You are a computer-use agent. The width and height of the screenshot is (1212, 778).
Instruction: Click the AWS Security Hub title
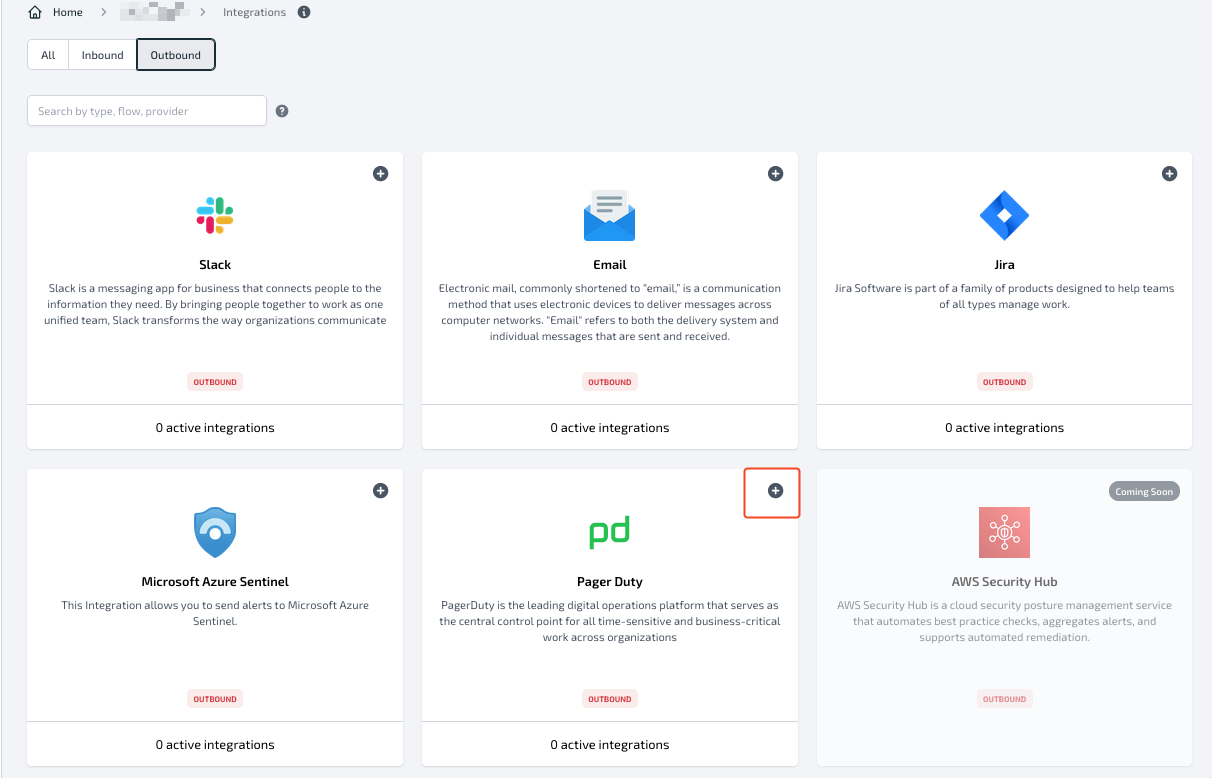(1004, 582)
